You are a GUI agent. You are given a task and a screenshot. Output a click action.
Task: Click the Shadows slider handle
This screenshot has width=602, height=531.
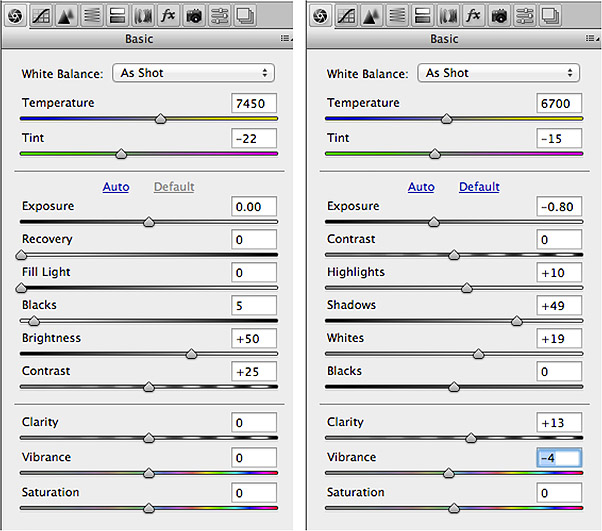point(517,321)
